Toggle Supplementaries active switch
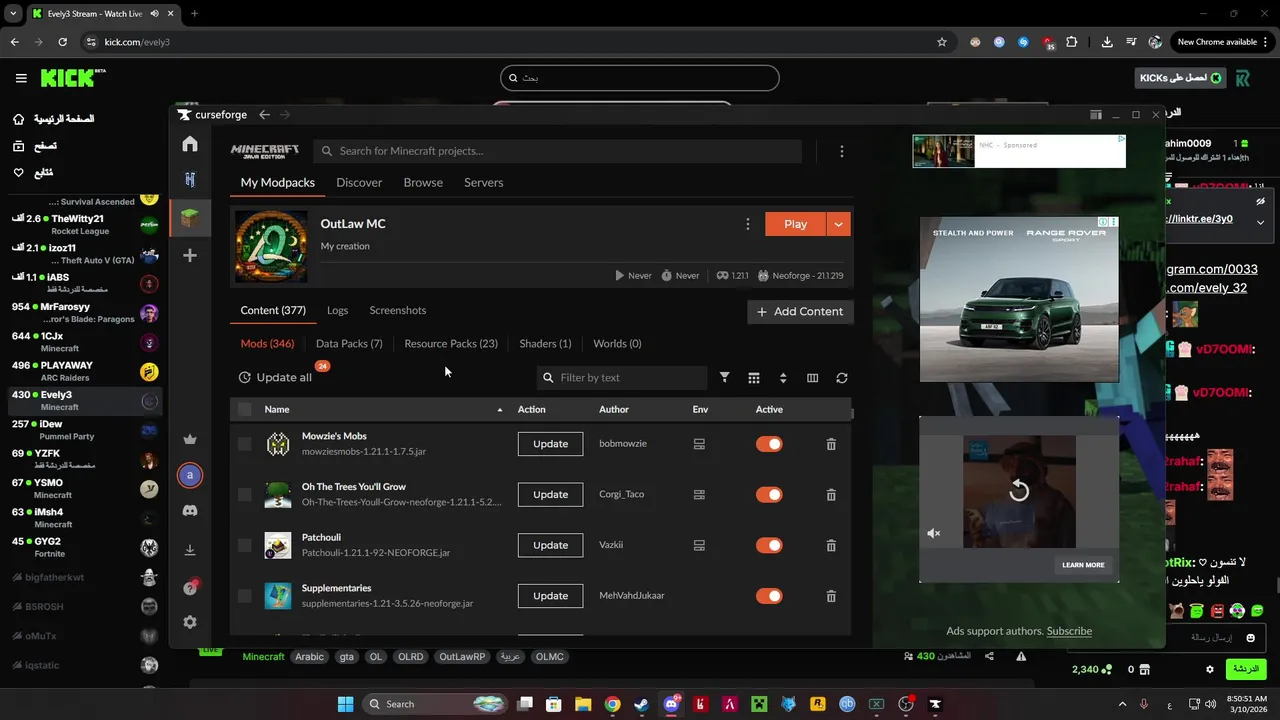The width and height of the screenshot is (1280, 720). pyautogui.click(x=769, y=596)
